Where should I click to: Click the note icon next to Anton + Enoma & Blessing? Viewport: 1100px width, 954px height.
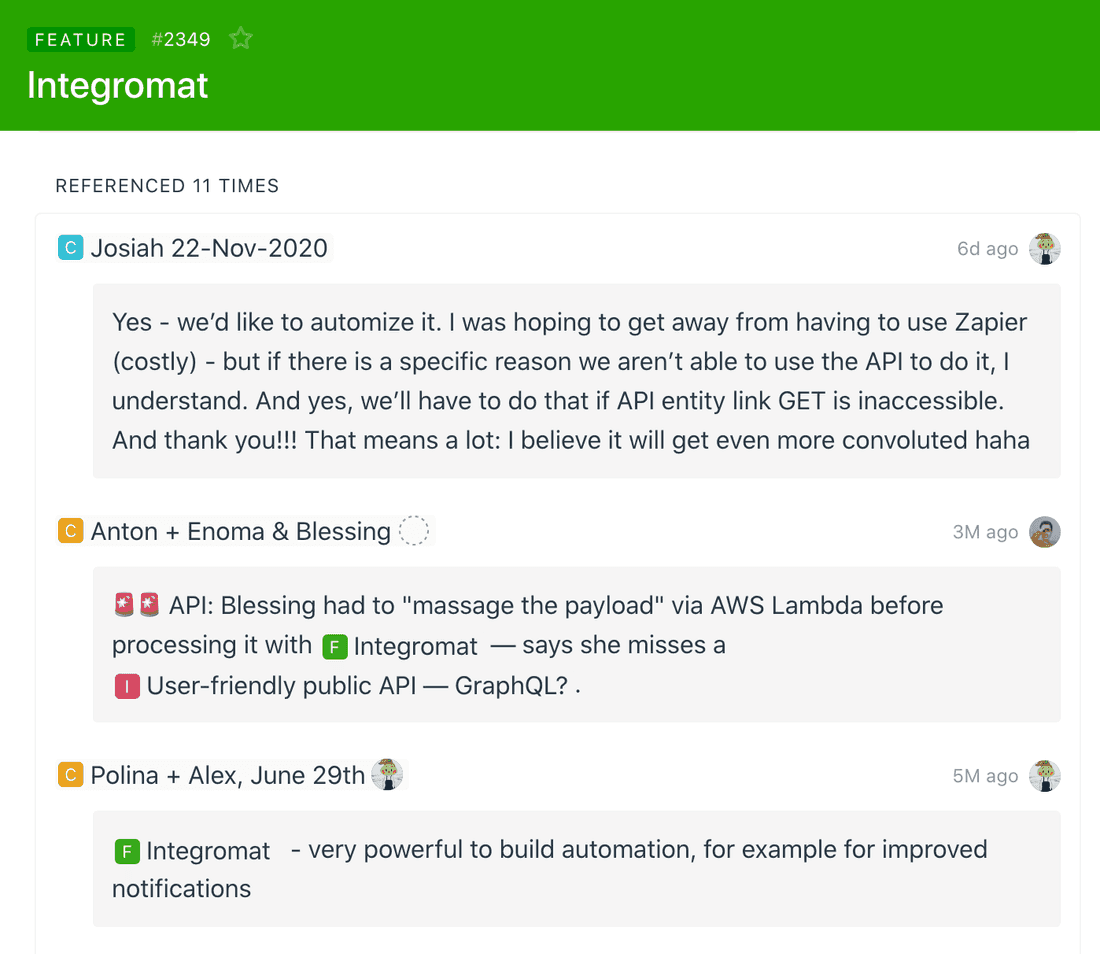click(x=70, y=531)
